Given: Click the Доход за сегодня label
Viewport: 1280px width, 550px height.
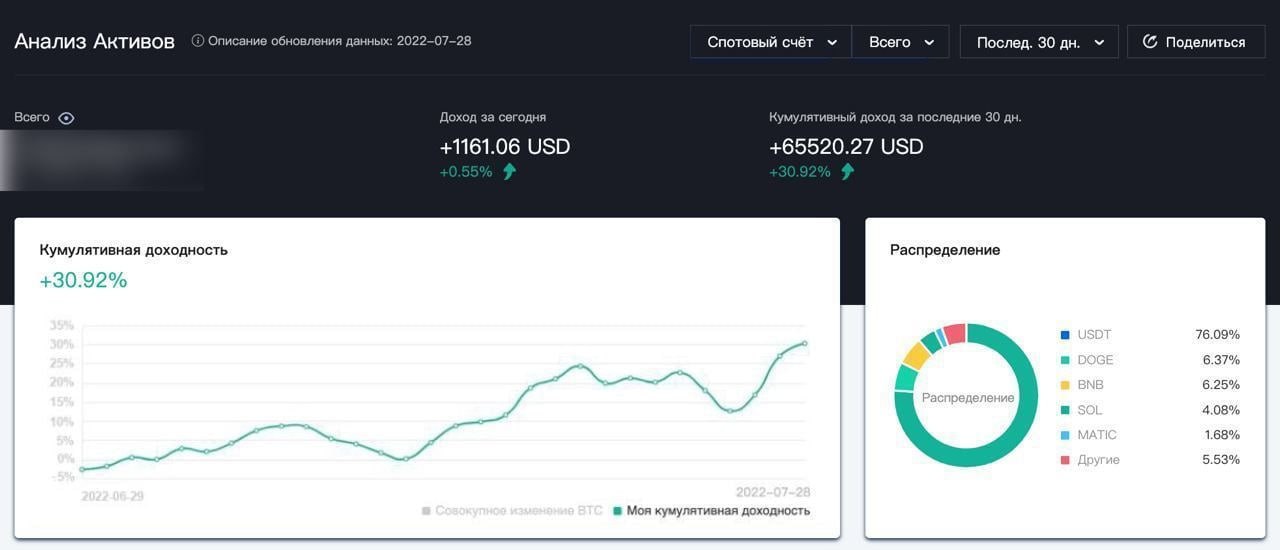Looking at the screenshot, I should point(493,117).
